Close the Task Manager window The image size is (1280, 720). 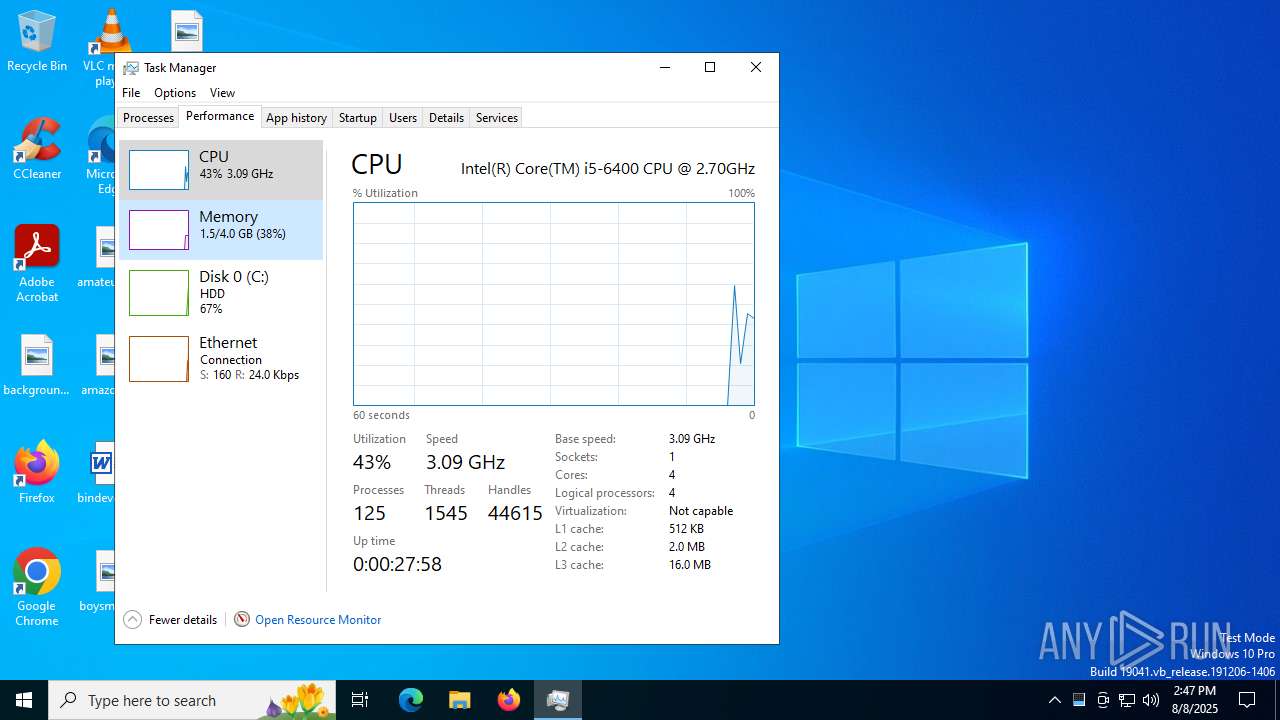coord(756,67)
